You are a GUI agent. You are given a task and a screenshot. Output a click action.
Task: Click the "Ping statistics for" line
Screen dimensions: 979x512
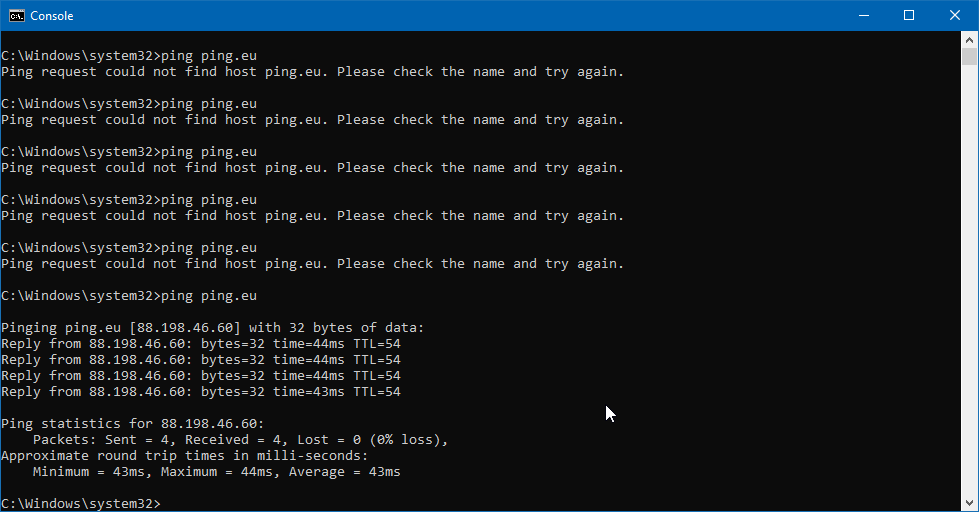click(132, 423)
